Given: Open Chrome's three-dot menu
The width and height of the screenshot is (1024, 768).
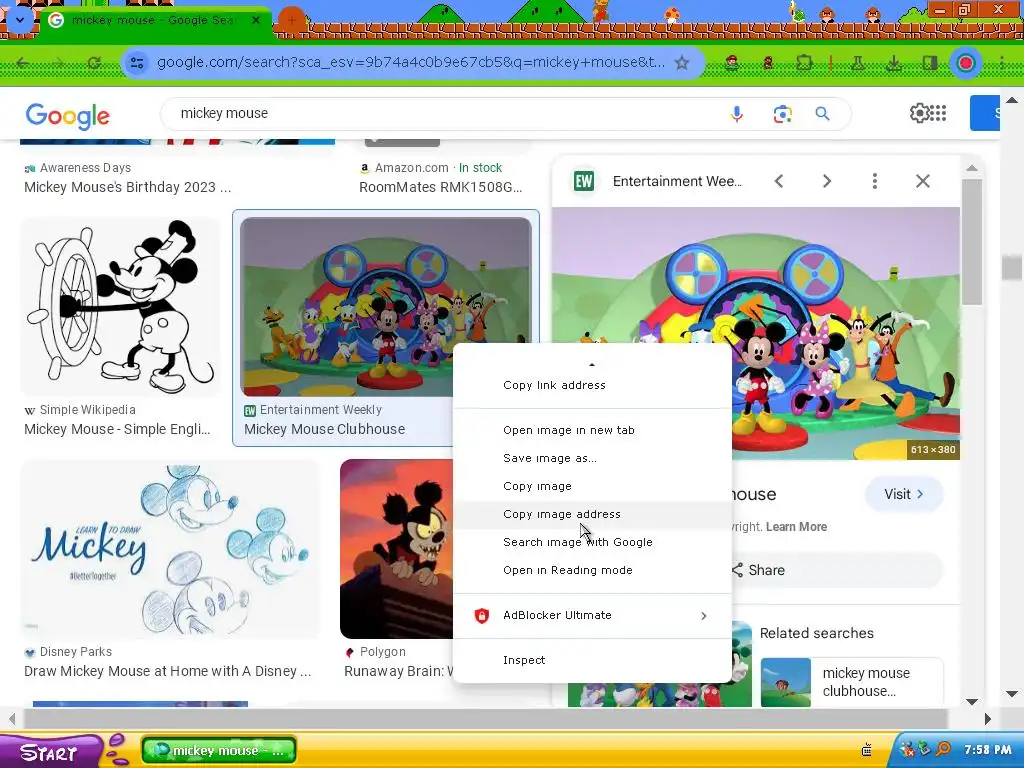Looking at the screenshot, I should coord(1002,63).
